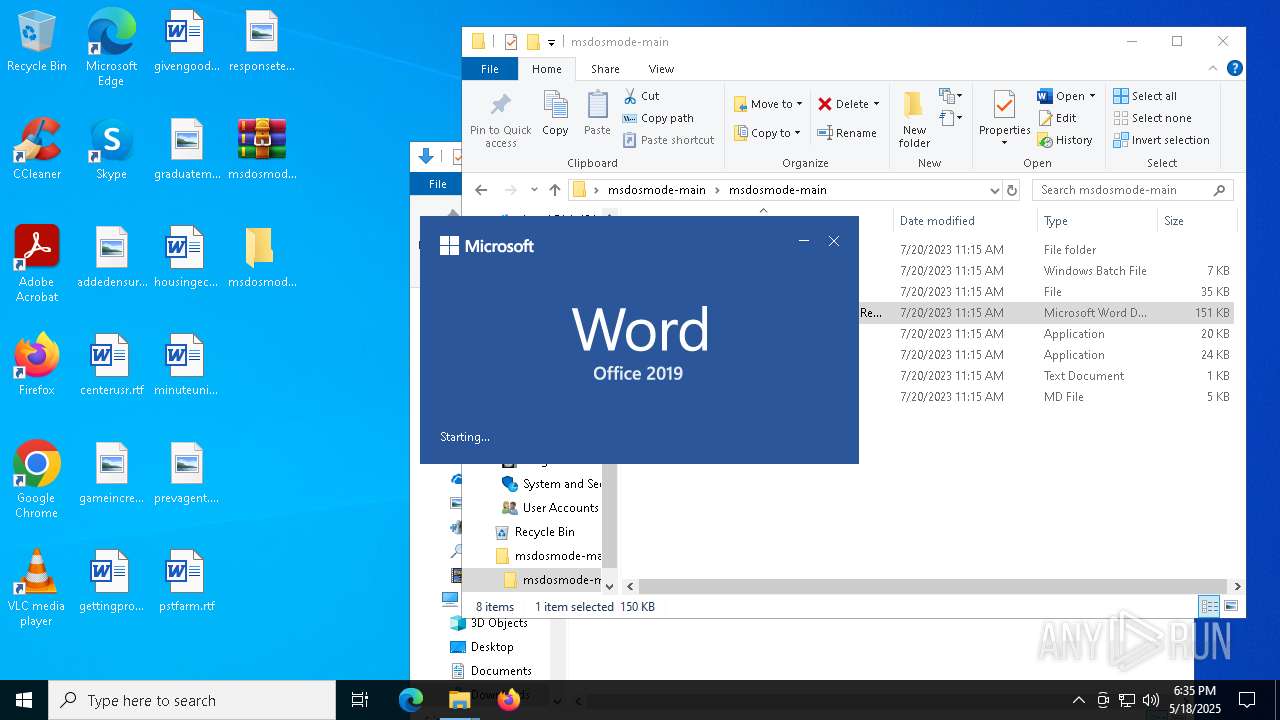Open Windows Start menu
Screen dimensions: 1280x720
[x=24, y=700]
